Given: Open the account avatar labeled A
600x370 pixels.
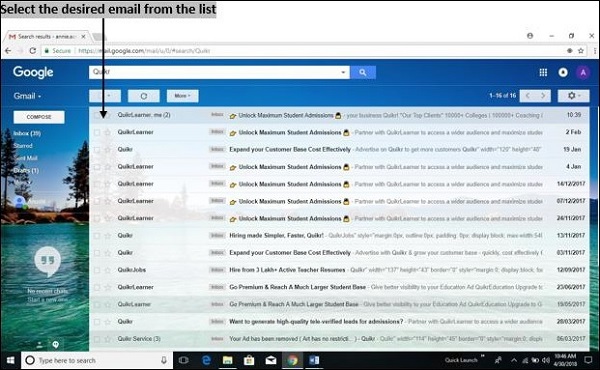Looking at the screenshot, I should 583,72.
